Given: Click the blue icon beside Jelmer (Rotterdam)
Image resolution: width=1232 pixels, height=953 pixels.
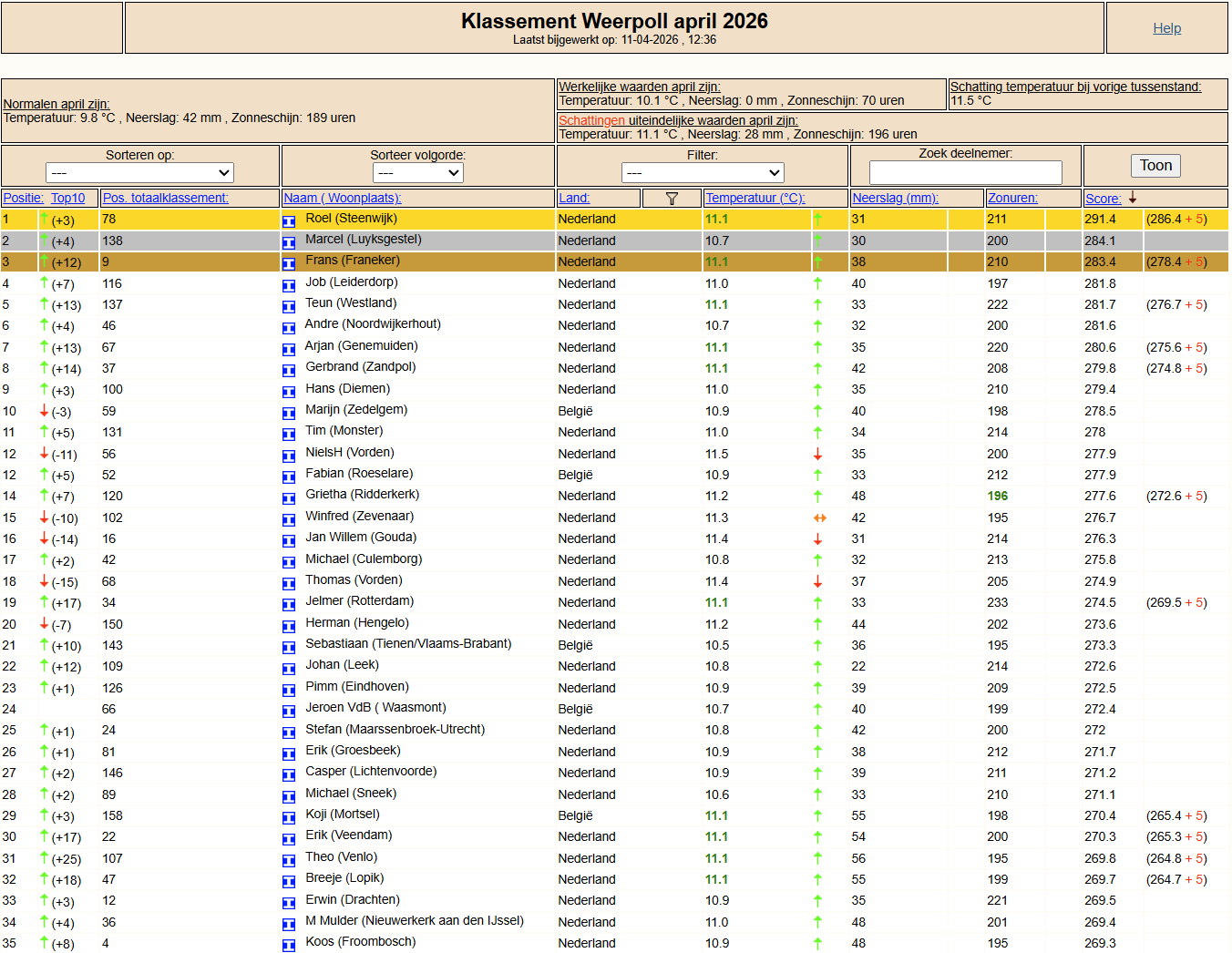Looking at the screenshot, I should pyautogui.click(x=289, y=603).
